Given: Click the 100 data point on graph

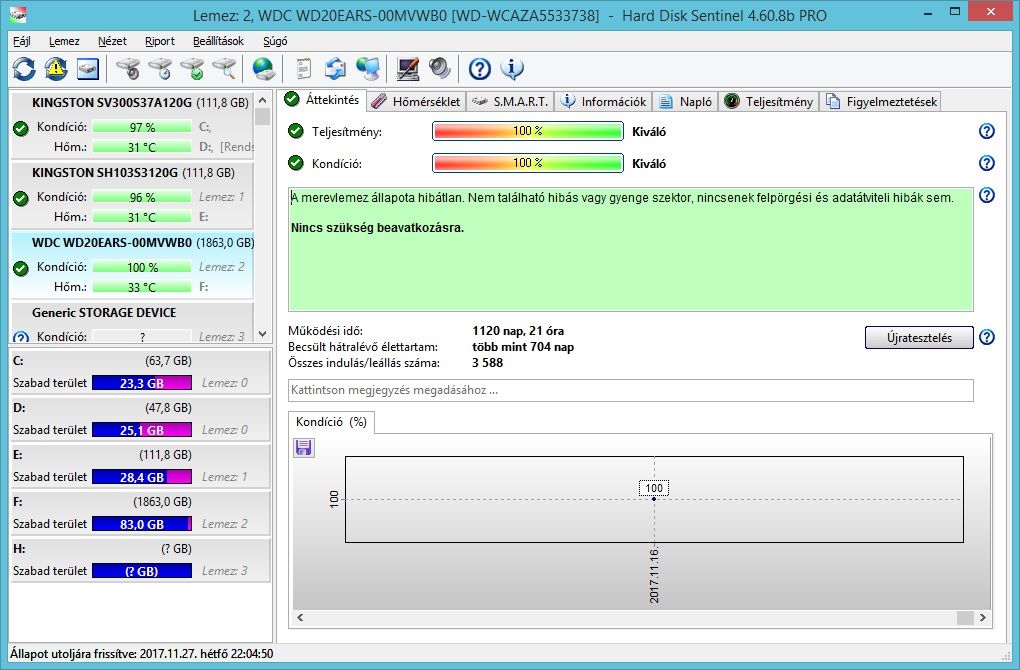Looking at the screenshot, I should [654, 498].
